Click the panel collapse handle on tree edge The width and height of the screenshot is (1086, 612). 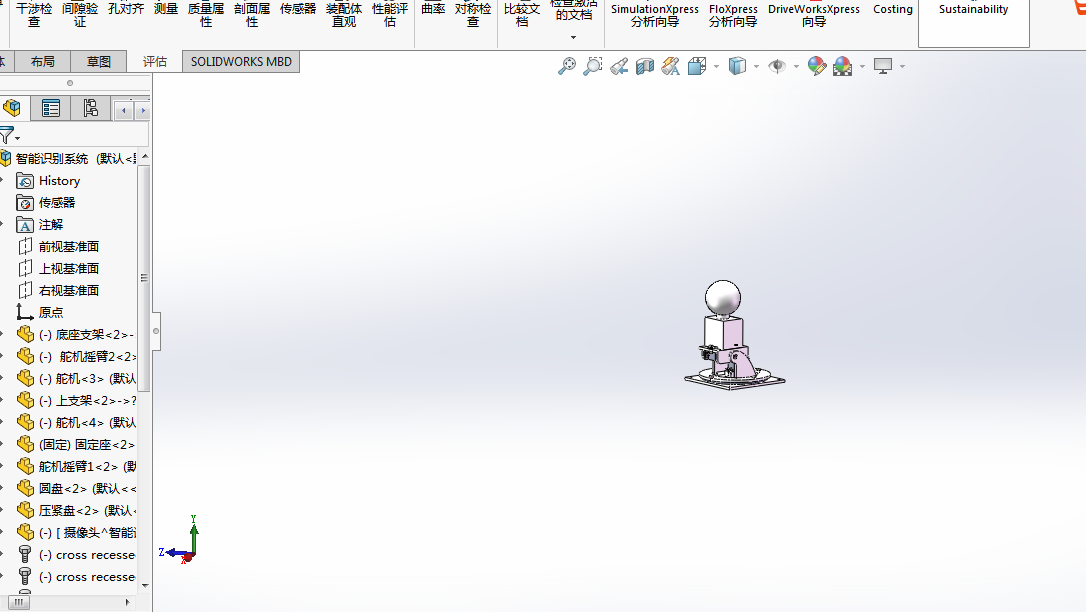click(156, 331)
